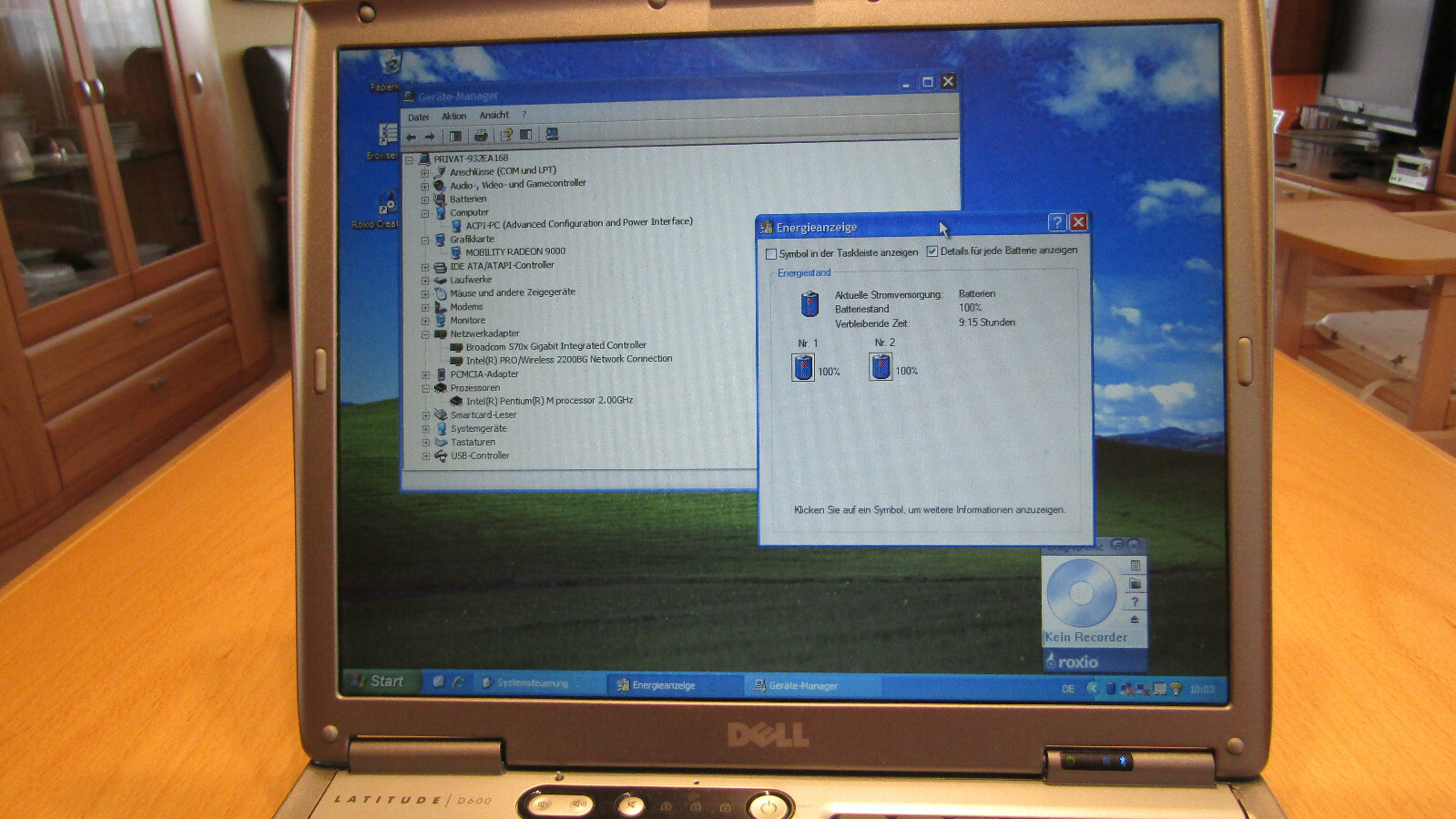The image size is (1456, 819).
Task: Select Broadcom 570x Gigabit Integrated Controller
Action: click(x=555, y=346)
